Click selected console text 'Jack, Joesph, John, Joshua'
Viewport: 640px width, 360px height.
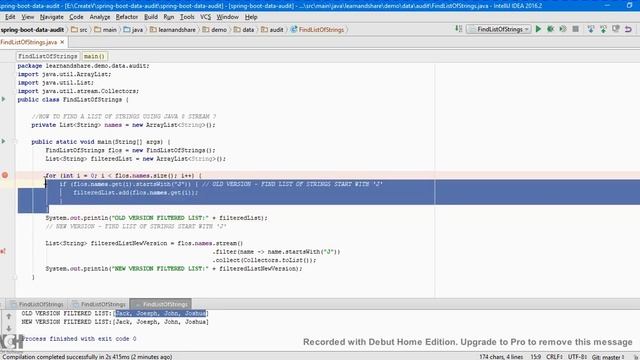(x=160, y=313)
